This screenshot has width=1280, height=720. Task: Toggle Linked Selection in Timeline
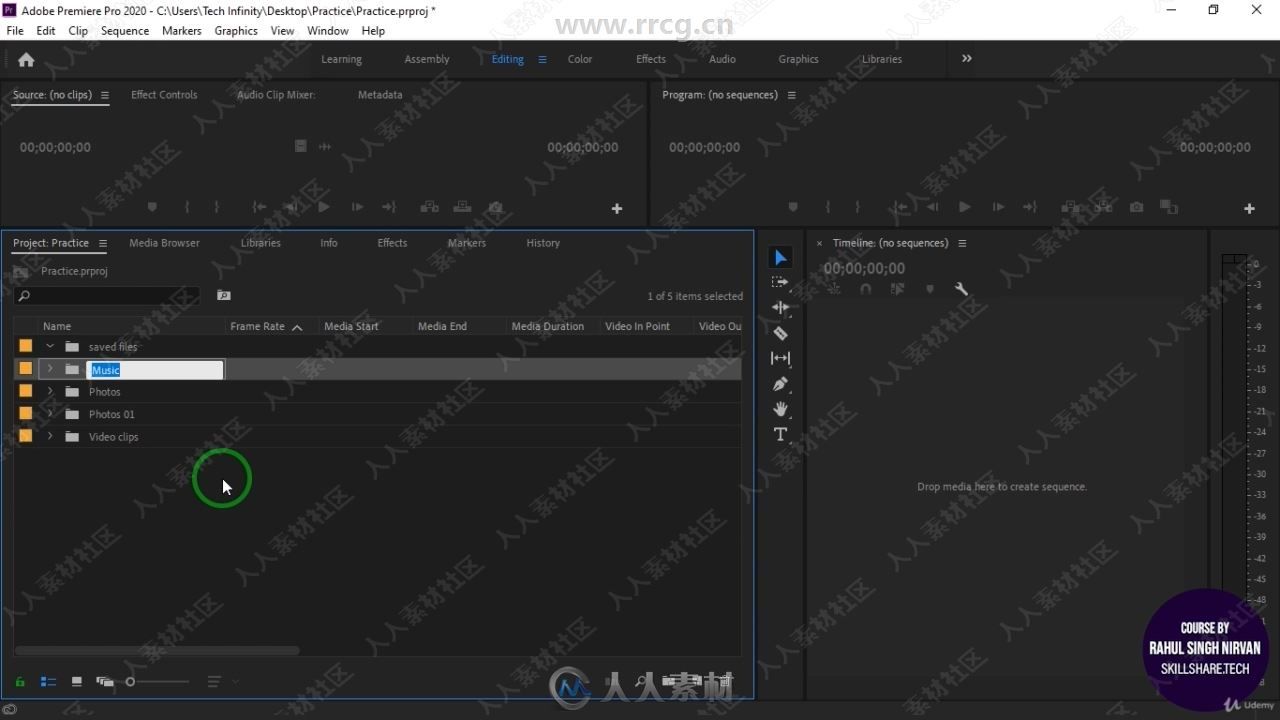click(897, 289)
